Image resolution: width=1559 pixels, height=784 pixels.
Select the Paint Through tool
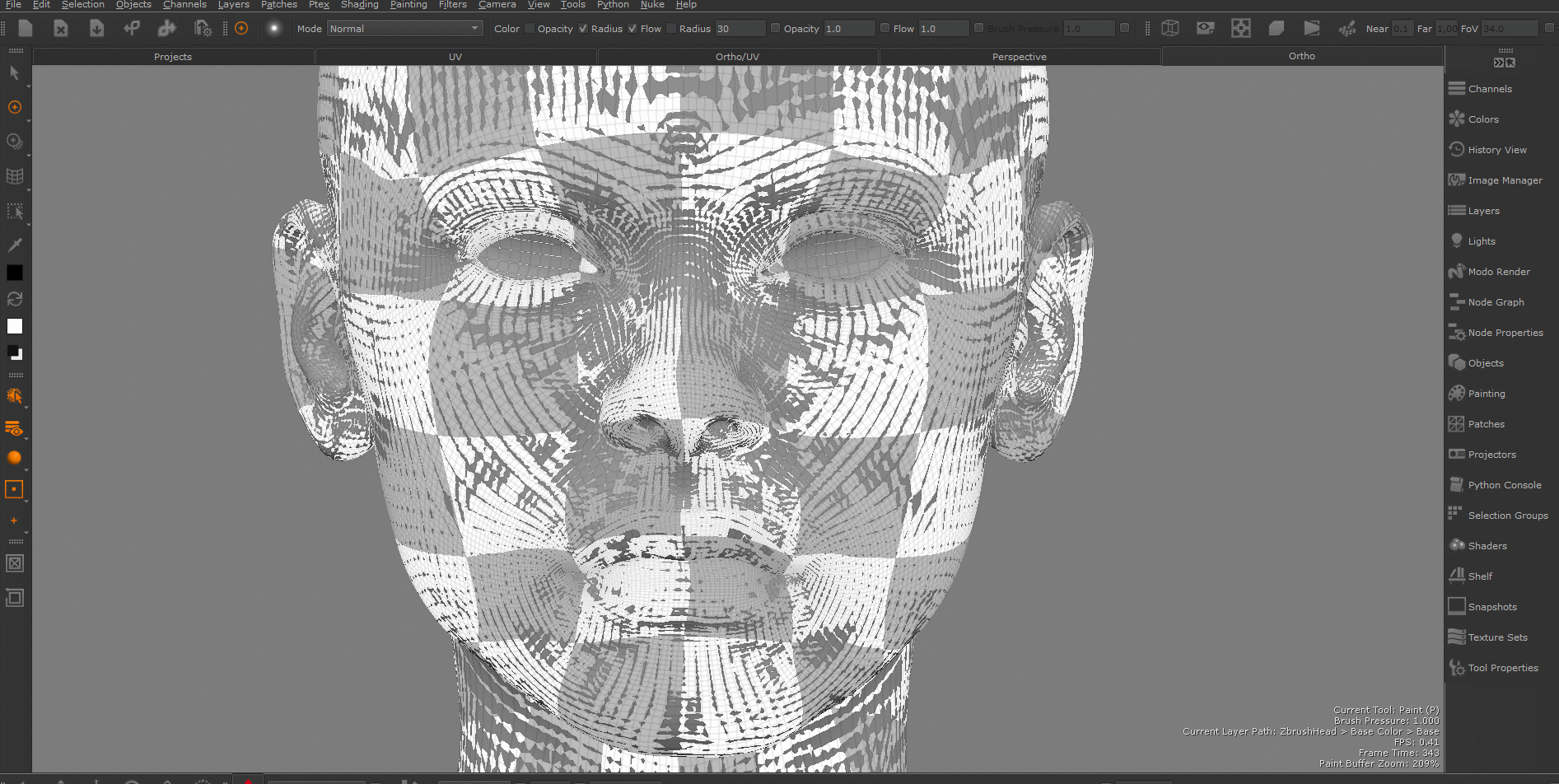[14, 142]
